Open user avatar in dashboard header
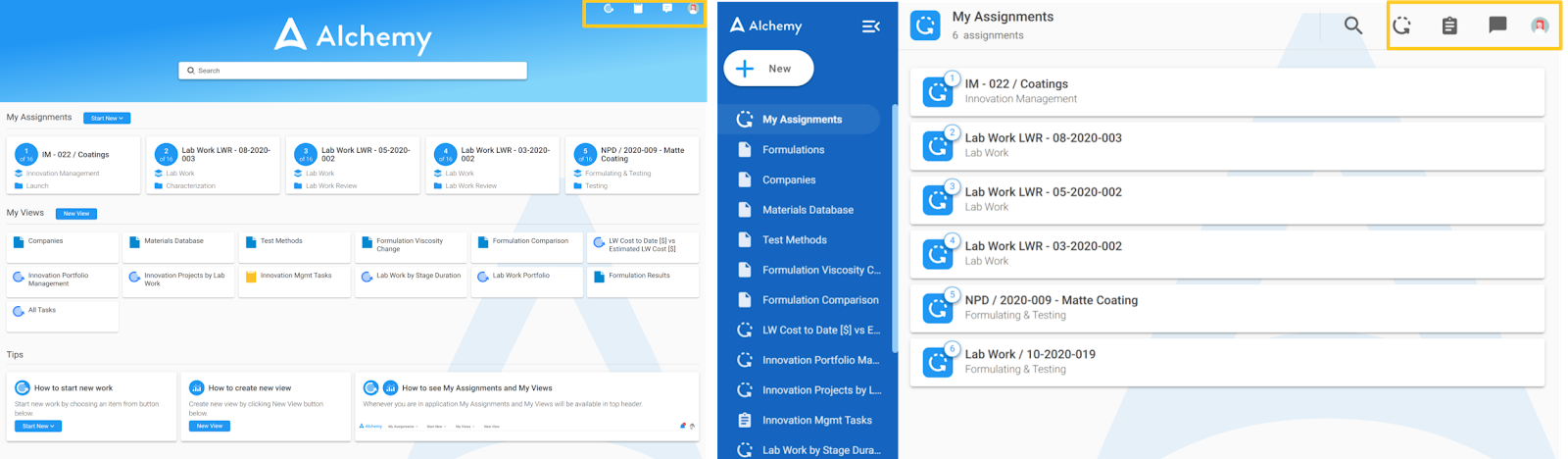This screenshot has height=459, width=1568. pos(693,9)
